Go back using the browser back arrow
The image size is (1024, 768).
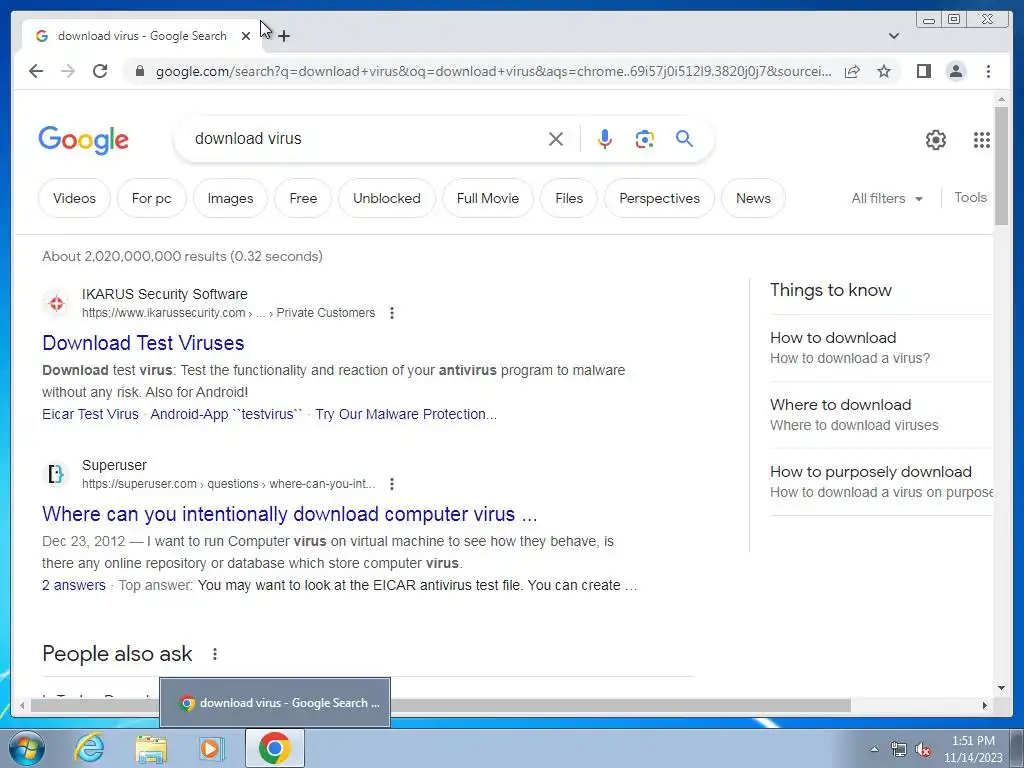[36, 71]
